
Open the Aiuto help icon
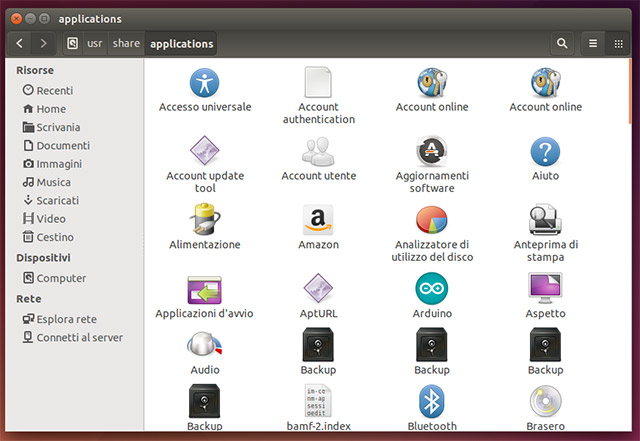pyautogui.click(x=545, y=151)
